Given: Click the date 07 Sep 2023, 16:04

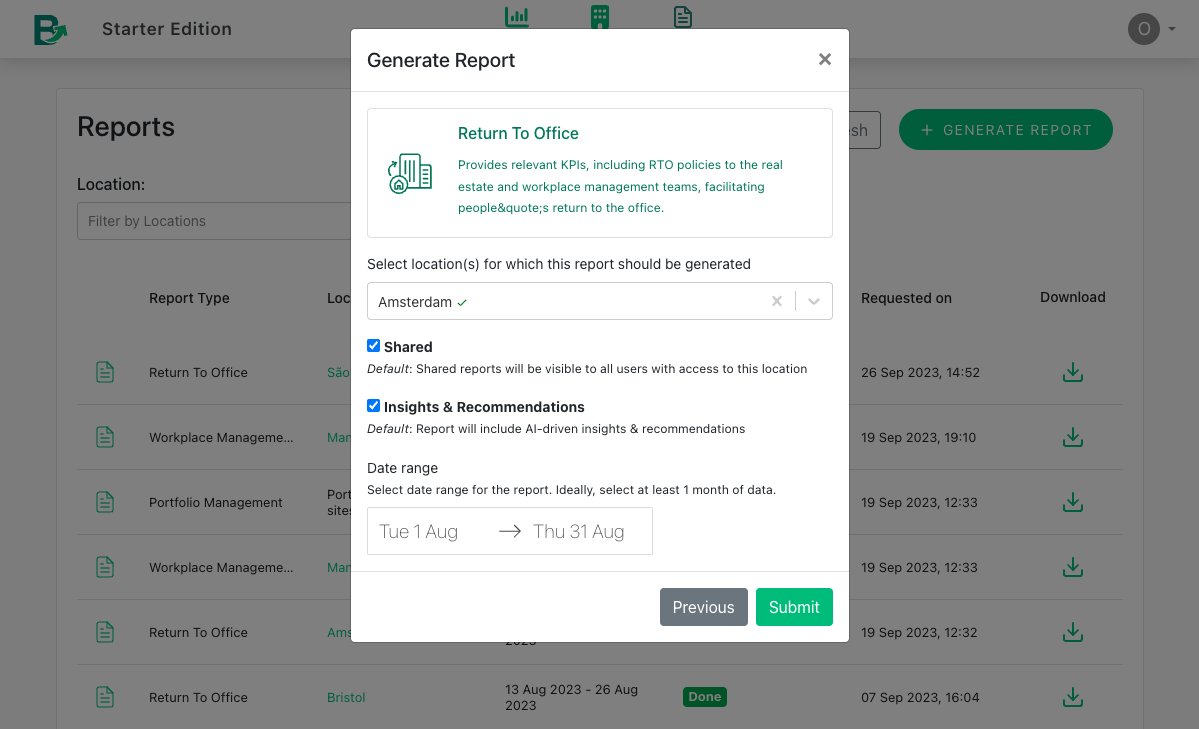Looking at the screenshot, I should point(920,698).
